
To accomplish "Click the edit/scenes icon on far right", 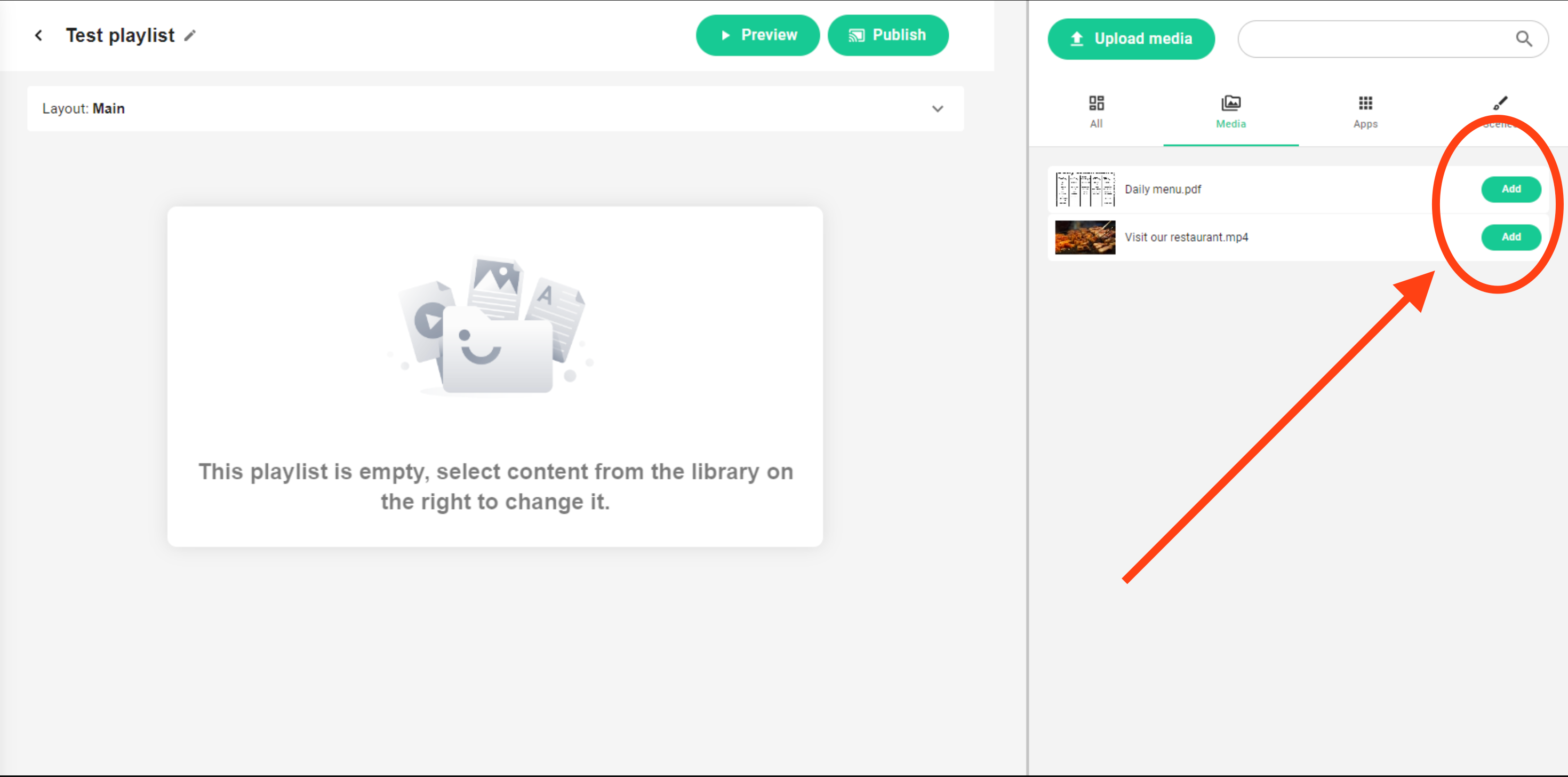I will (1500, 103).
